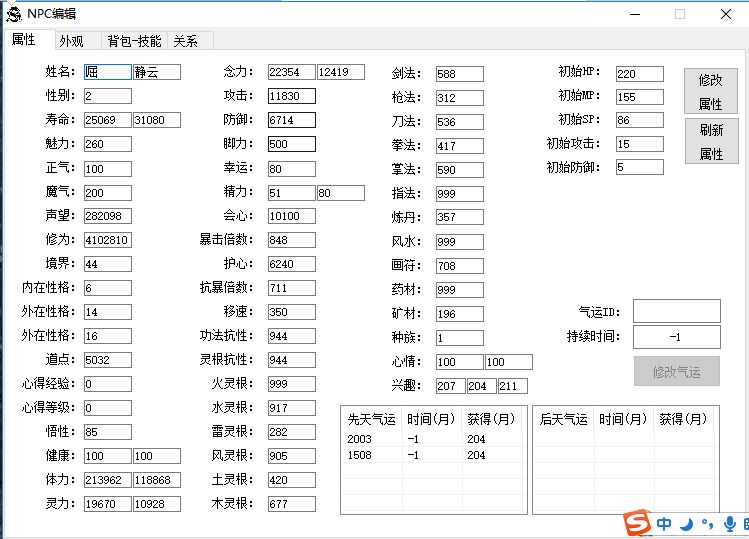Viewport: 749px width, 539px height.
Task: Click the 矿材 field showing 196
Action: 460,314
